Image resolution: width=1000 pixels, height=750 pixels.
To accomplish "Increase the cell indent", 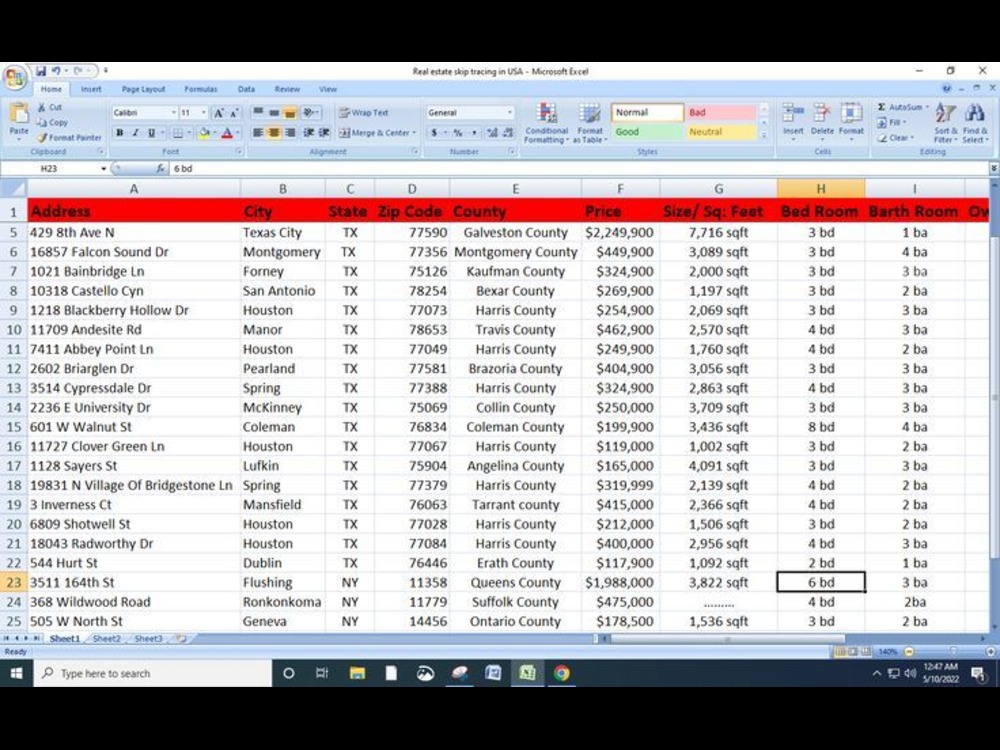I will 324,133.
